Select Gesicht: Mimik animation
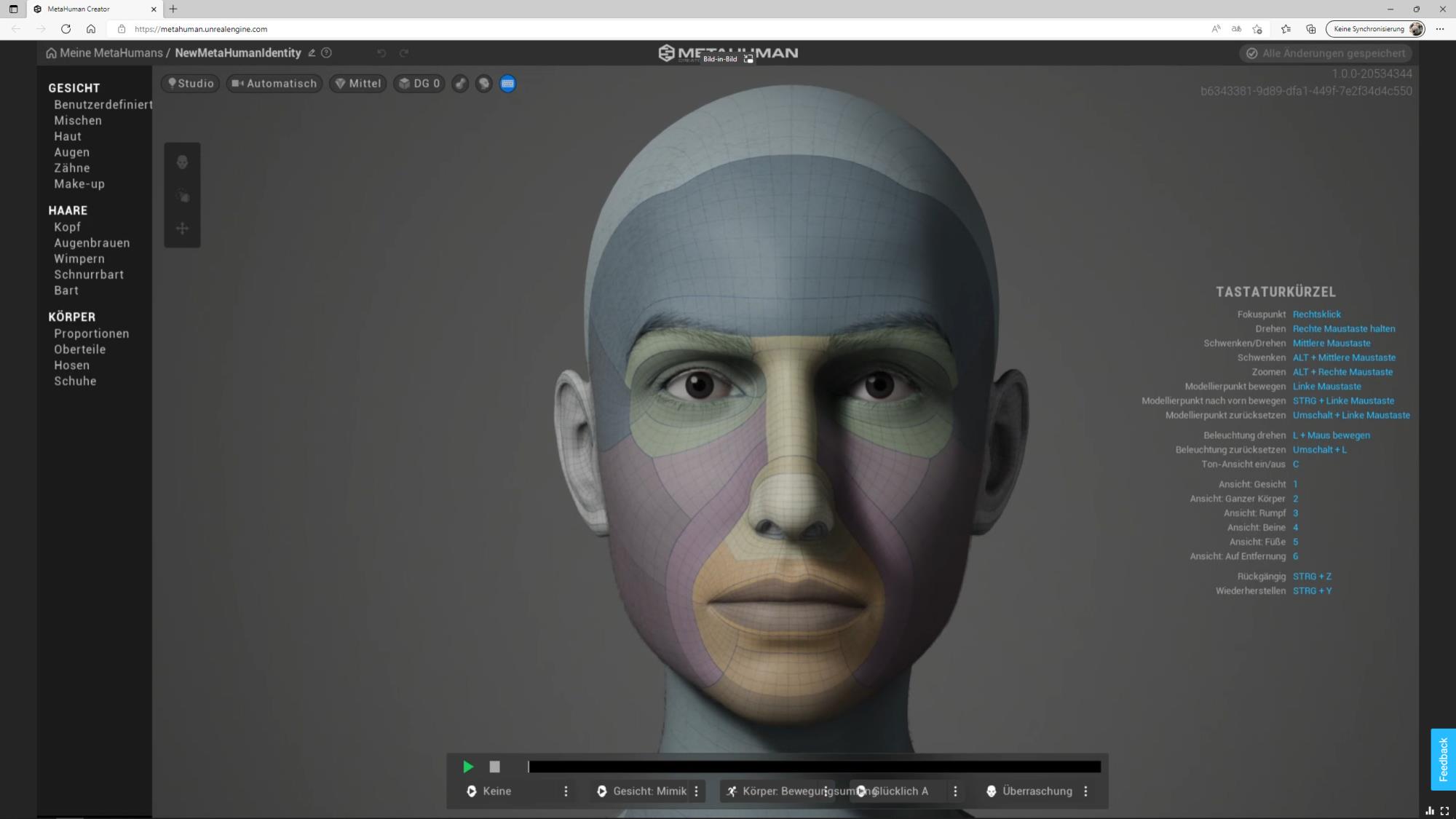Image resolution: width=1456 pixels, height=819 pixels. [642, 791]
